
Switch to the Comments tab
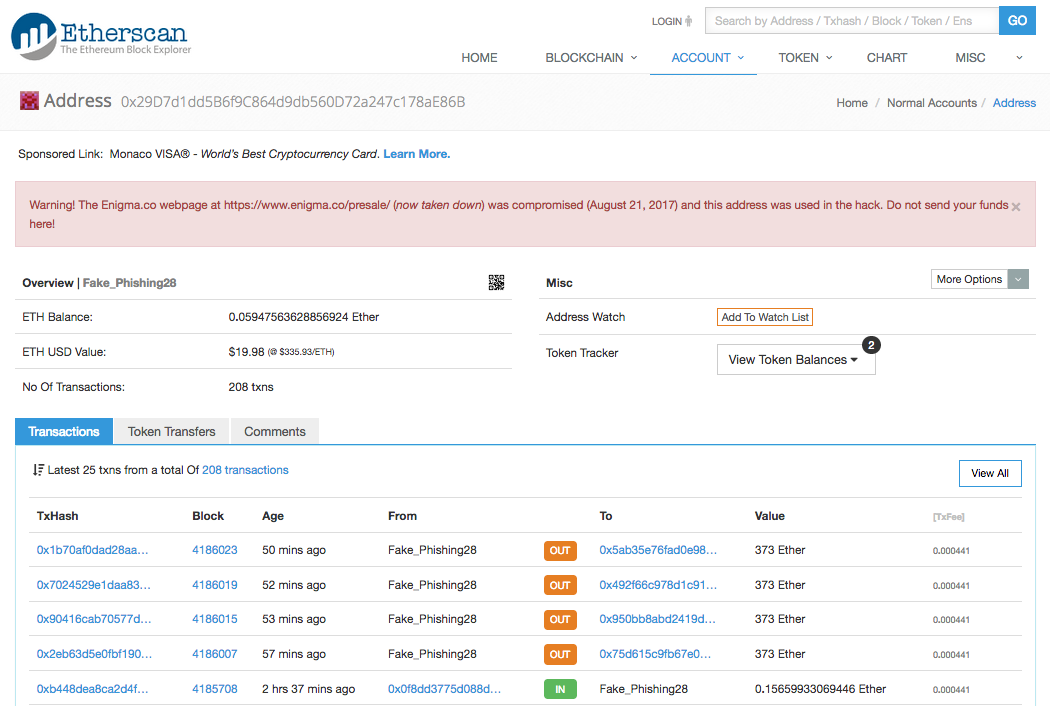click(x=275, y=431)
